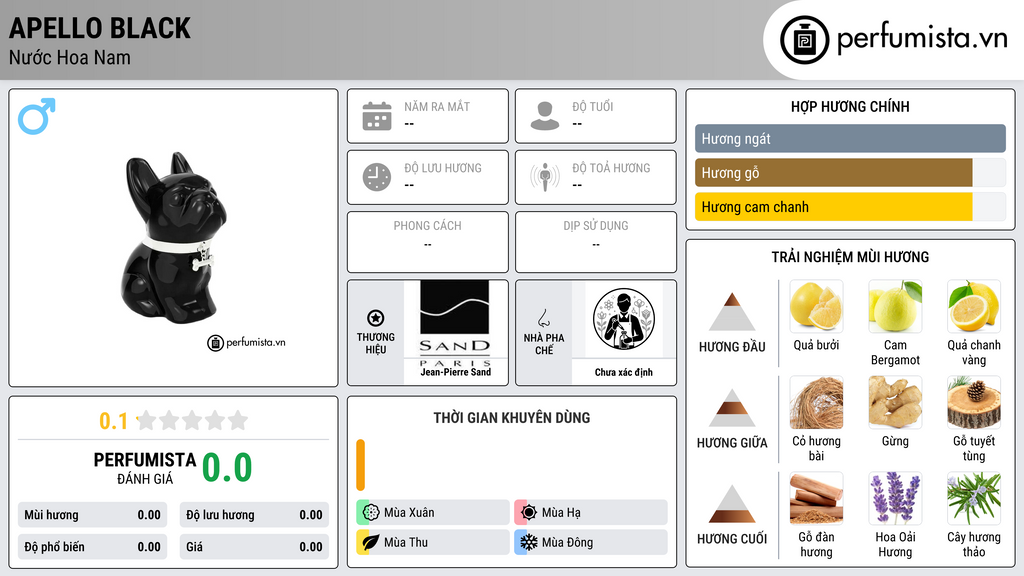Screen dimensions: 1024x576
Task: Click the Dịp sử dụng info box
Action: tap(596, 242)
